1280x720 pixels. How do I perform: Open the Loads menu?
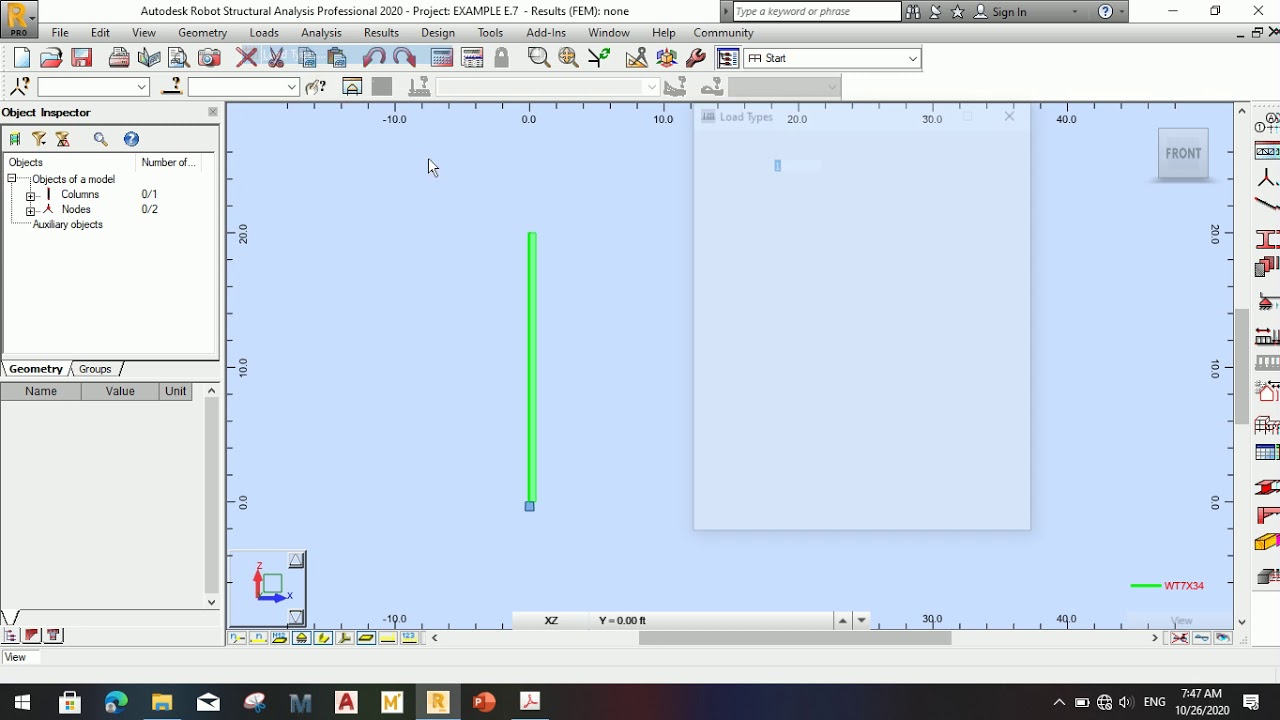(264, 33)
